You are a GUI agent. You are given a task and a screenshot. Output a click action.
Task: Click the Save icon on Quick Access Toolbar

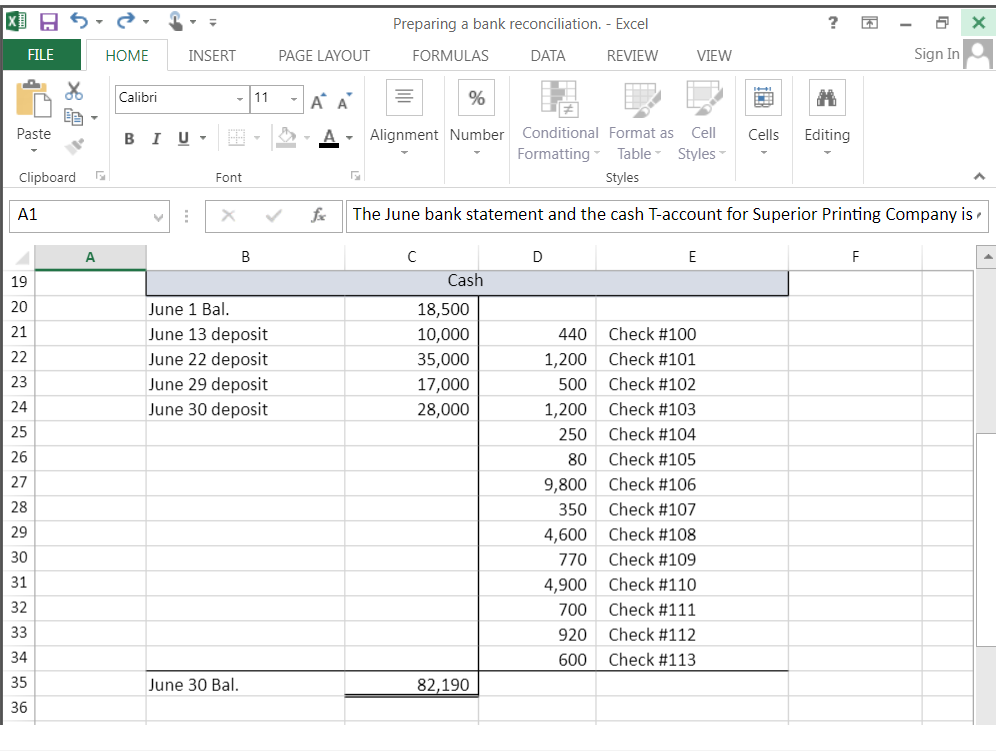tap(51, 19)
